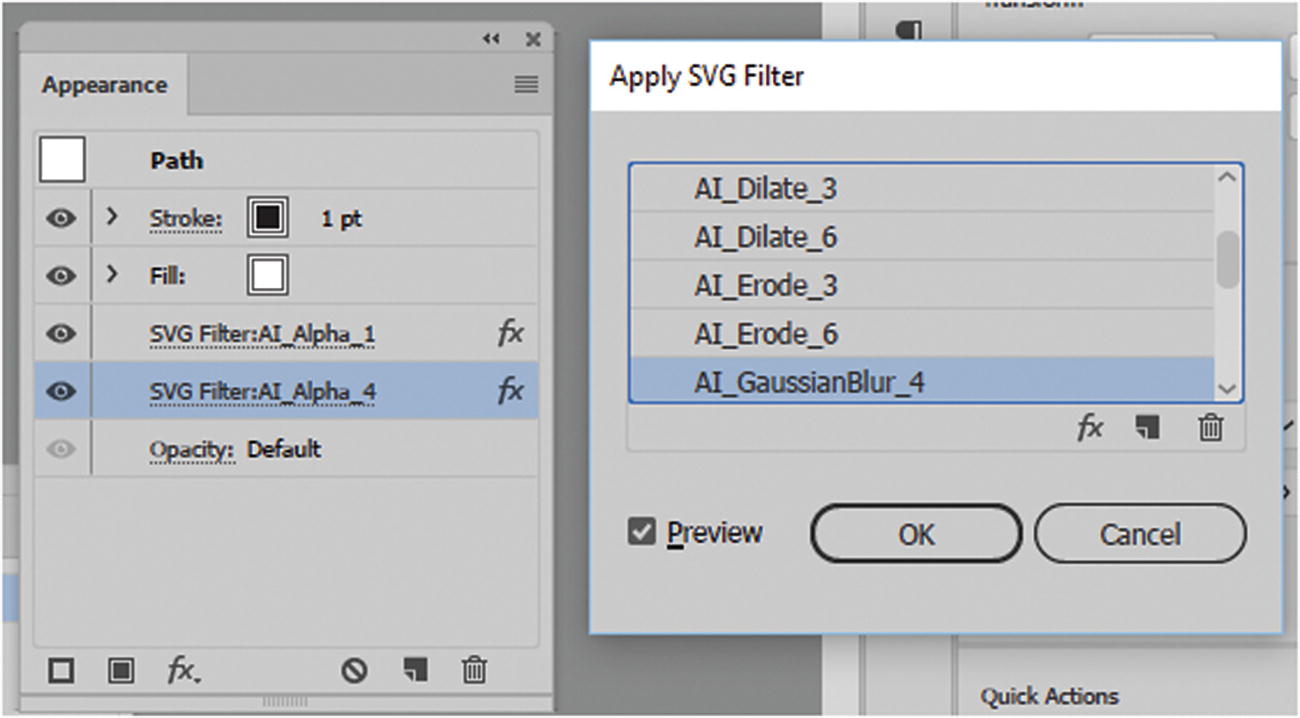This screenshot has height=718, width=1300.
Task: Click the OK button
Action: (x=915, y=534)
